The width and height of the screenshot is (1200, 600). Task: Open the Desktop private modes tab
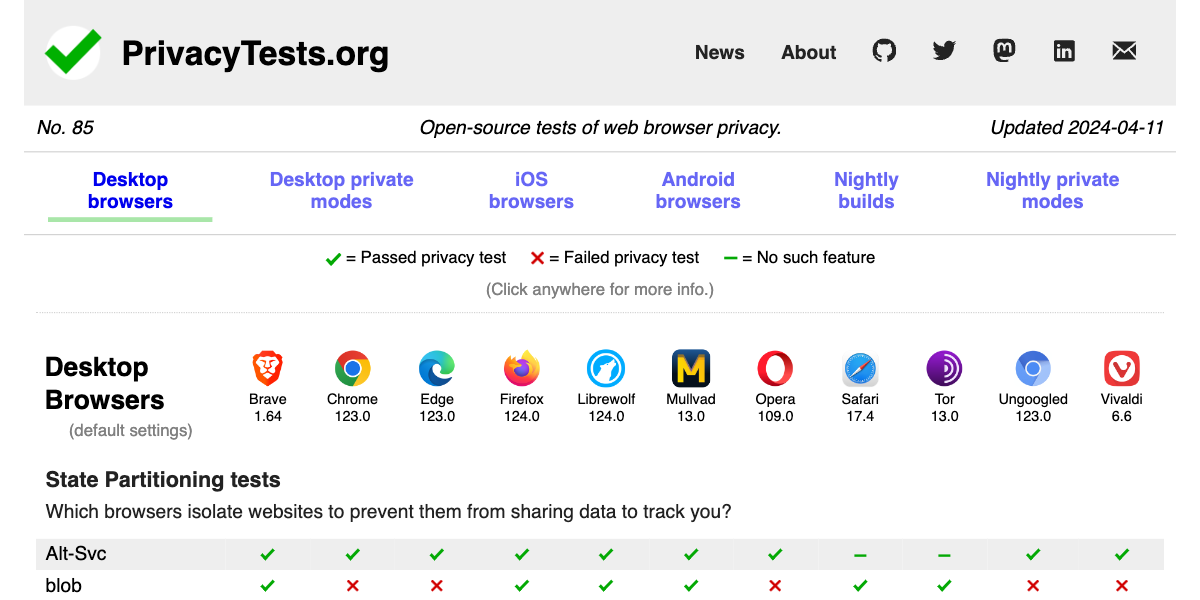[341, 191]
